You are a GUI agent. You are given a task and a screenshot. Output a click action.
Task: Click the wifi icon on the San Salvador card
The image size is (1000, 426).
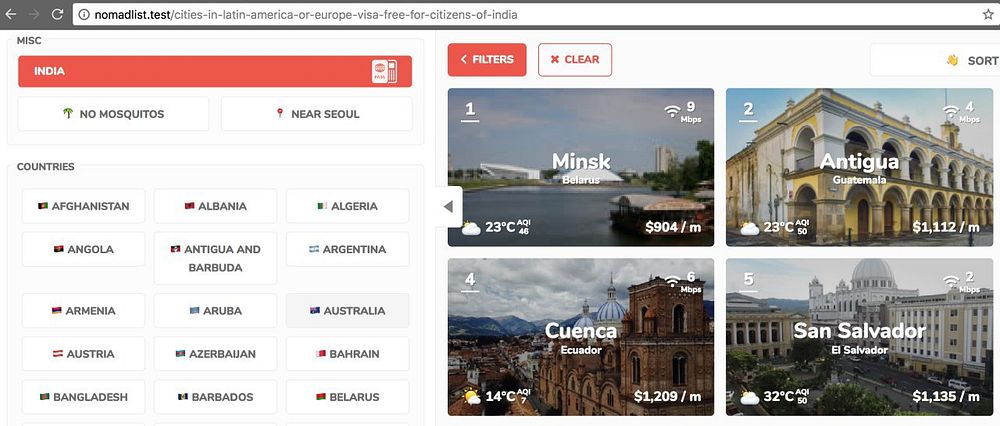[951, 281]
